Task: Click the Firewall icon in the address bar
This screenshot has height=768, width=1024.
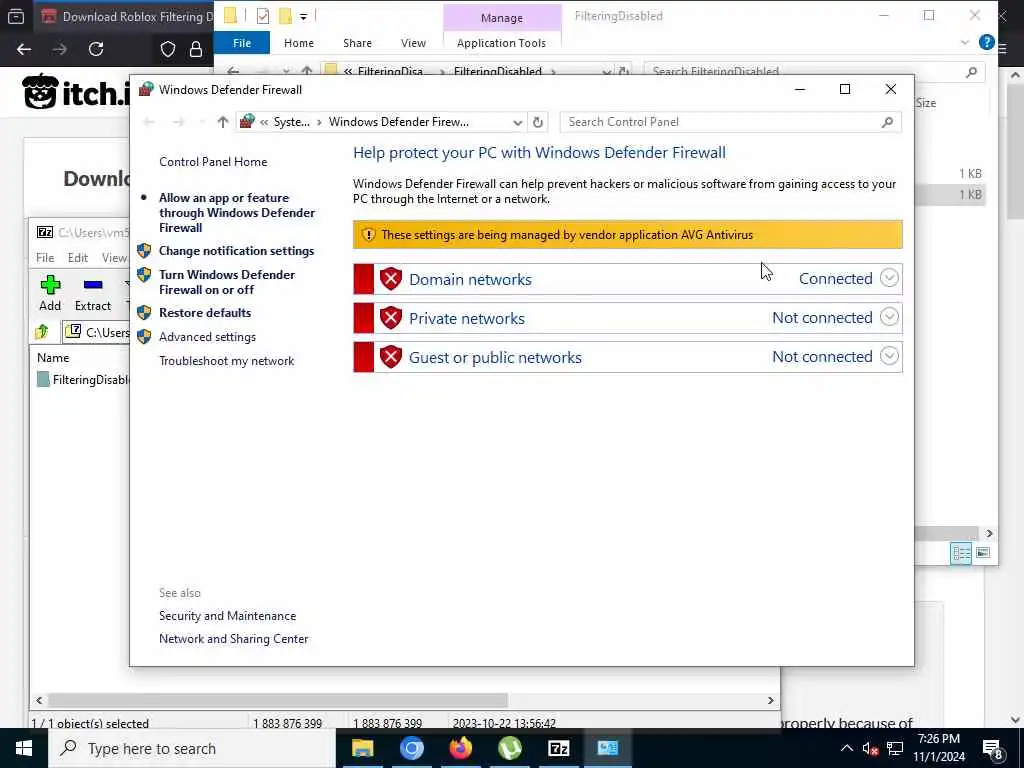Action: point(247,121)
